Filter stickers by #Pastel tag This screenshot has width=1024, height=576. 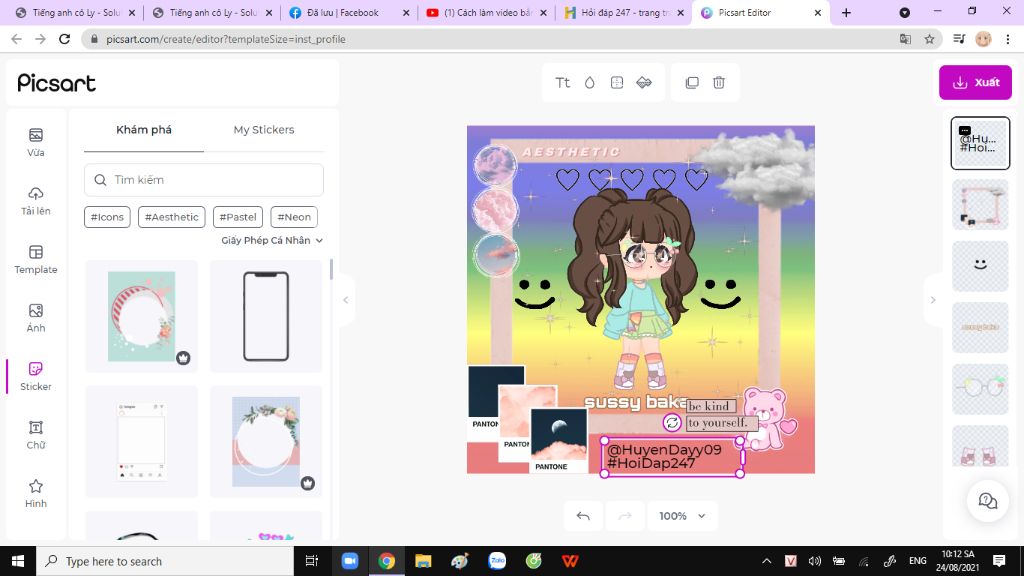point(238,217)
